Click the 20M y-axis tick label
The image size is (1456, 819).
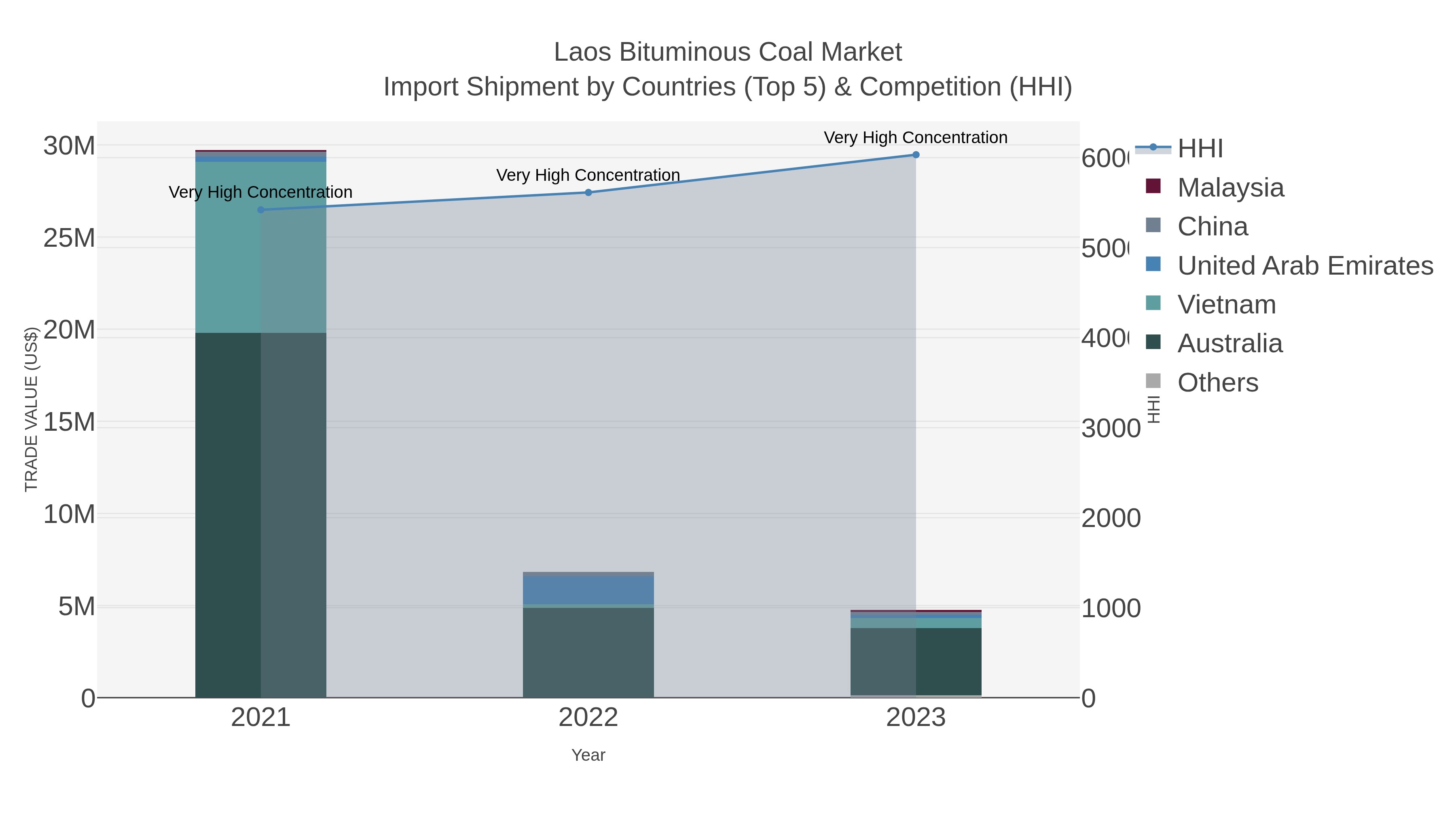tap(69, 330)
